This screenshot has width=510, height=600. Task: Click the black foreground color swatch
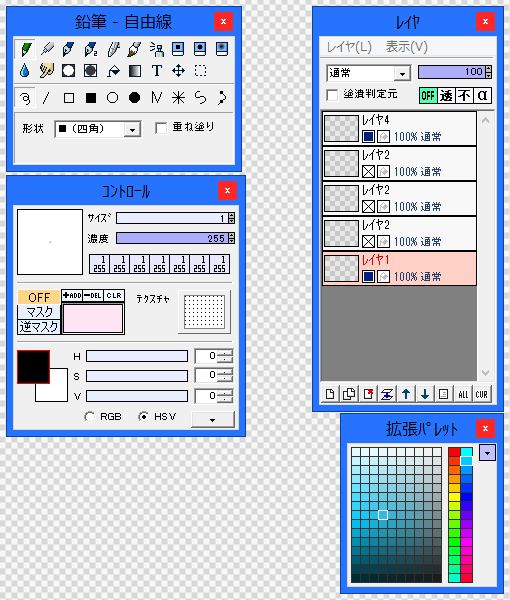click(34, 367)
